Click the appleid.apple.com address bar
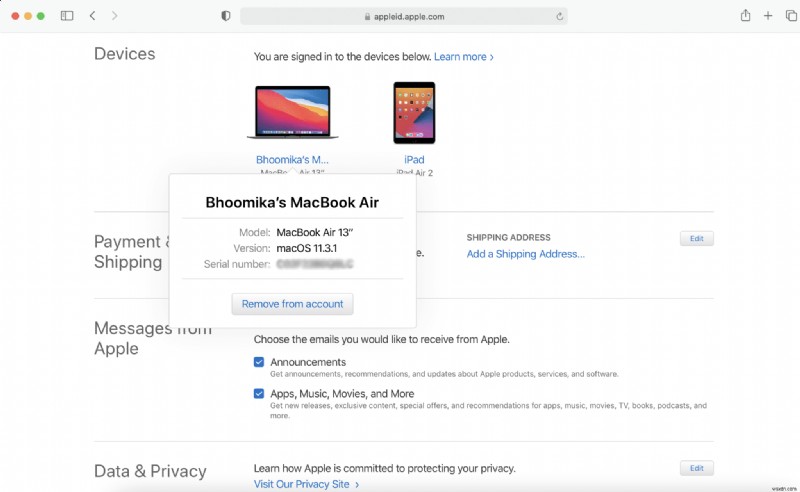 (404, 16)
